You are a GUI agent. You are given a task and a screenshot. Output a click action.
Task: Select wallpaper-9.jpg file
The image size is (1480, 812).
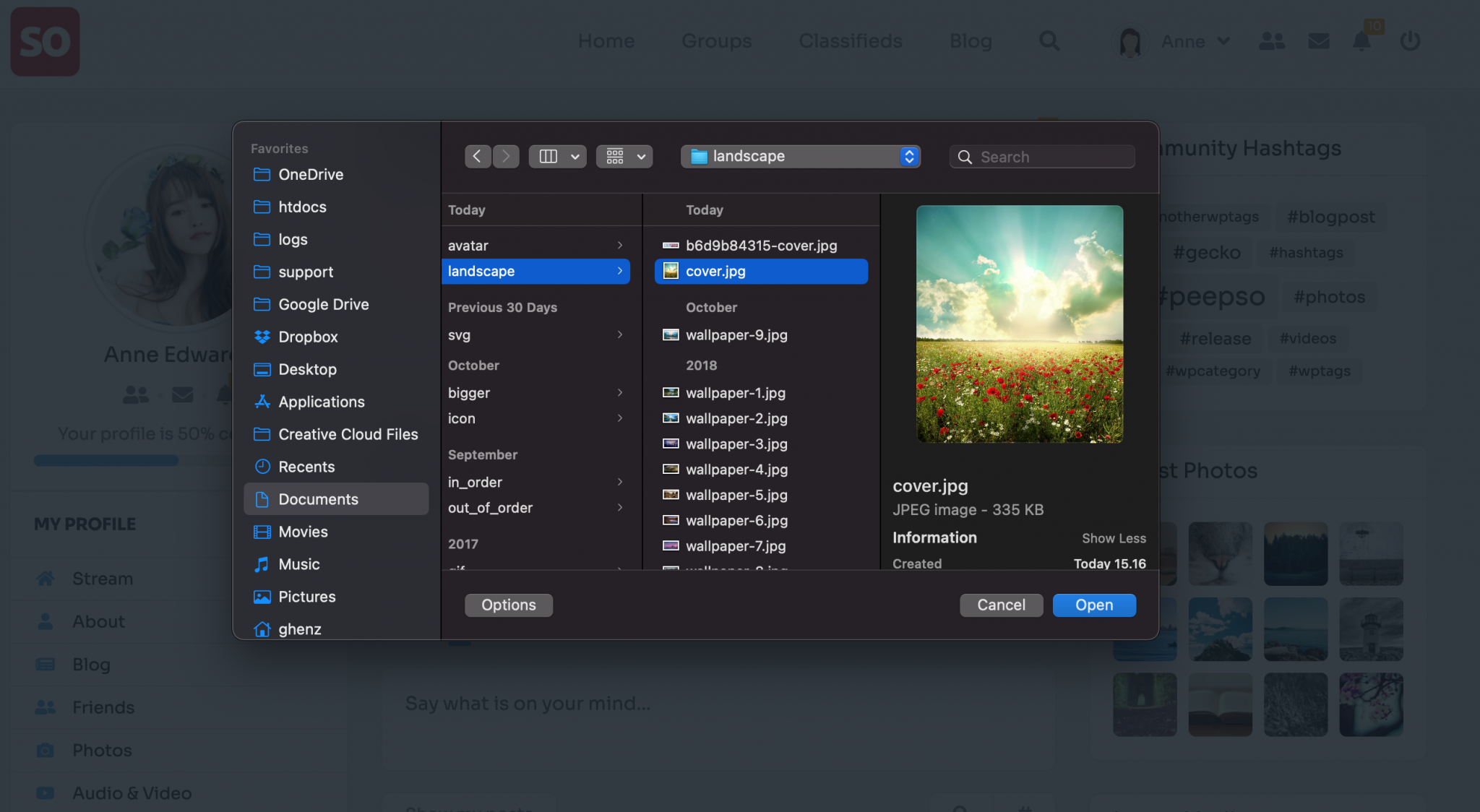click(736, 335)
